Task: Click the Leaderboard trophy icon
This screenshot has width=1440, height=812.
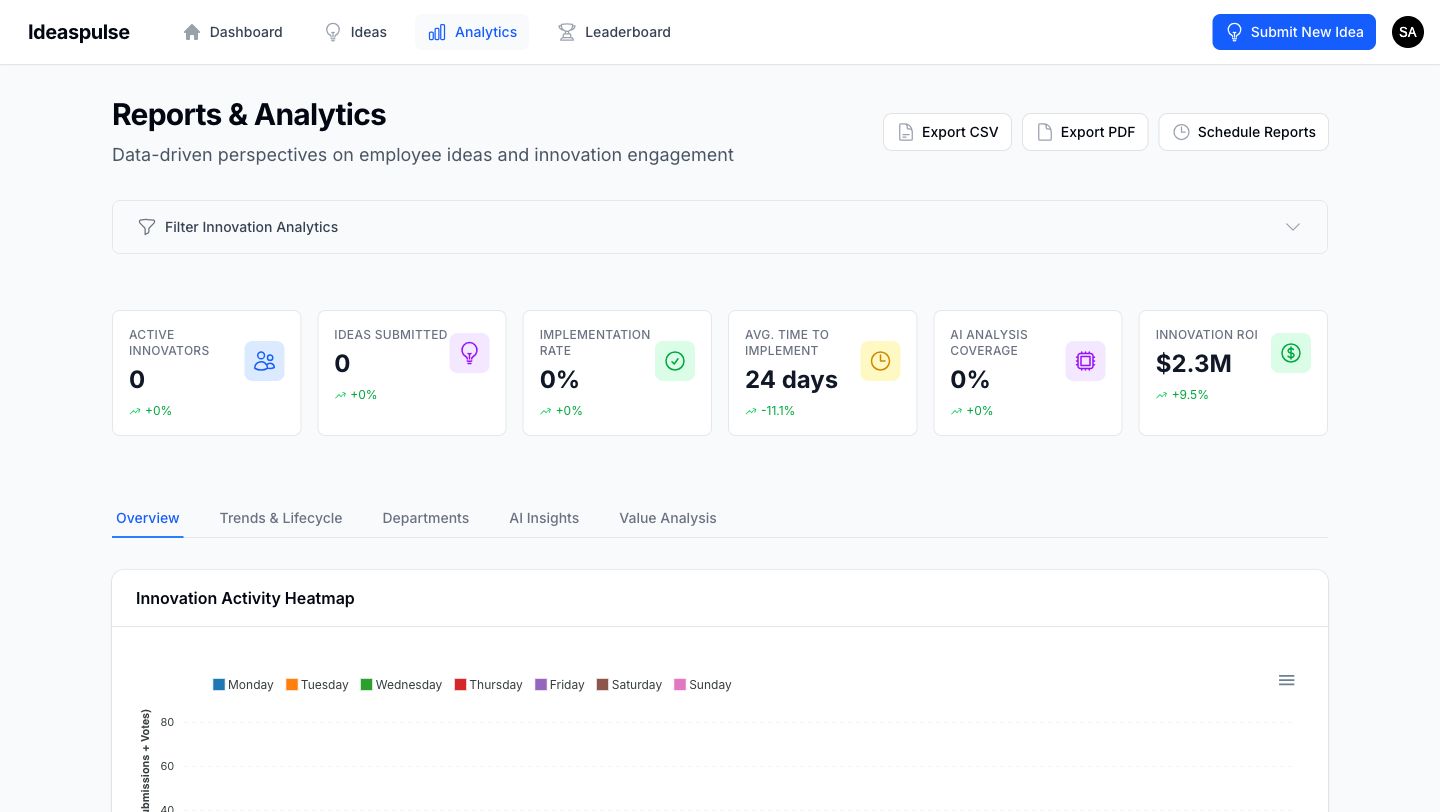Action: (567, 32)
